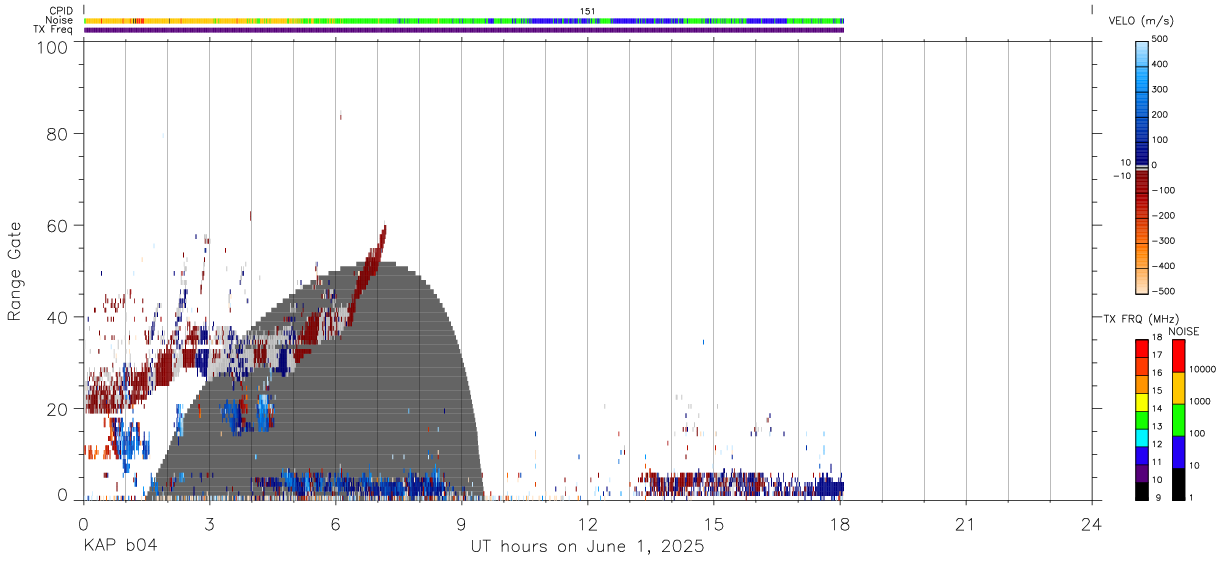Image resolution: width=1228 pixels, height=567 pixels.
Task: Click the 10000 label on NOISE scale
Action: [1201, 369]
